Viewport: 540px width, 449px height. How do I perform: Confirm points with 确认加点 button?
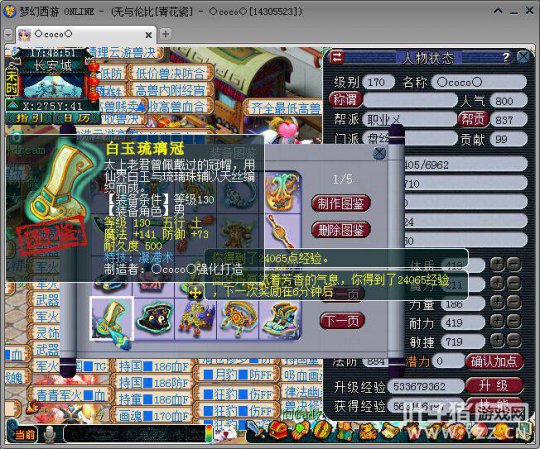(x=494, y=361)
